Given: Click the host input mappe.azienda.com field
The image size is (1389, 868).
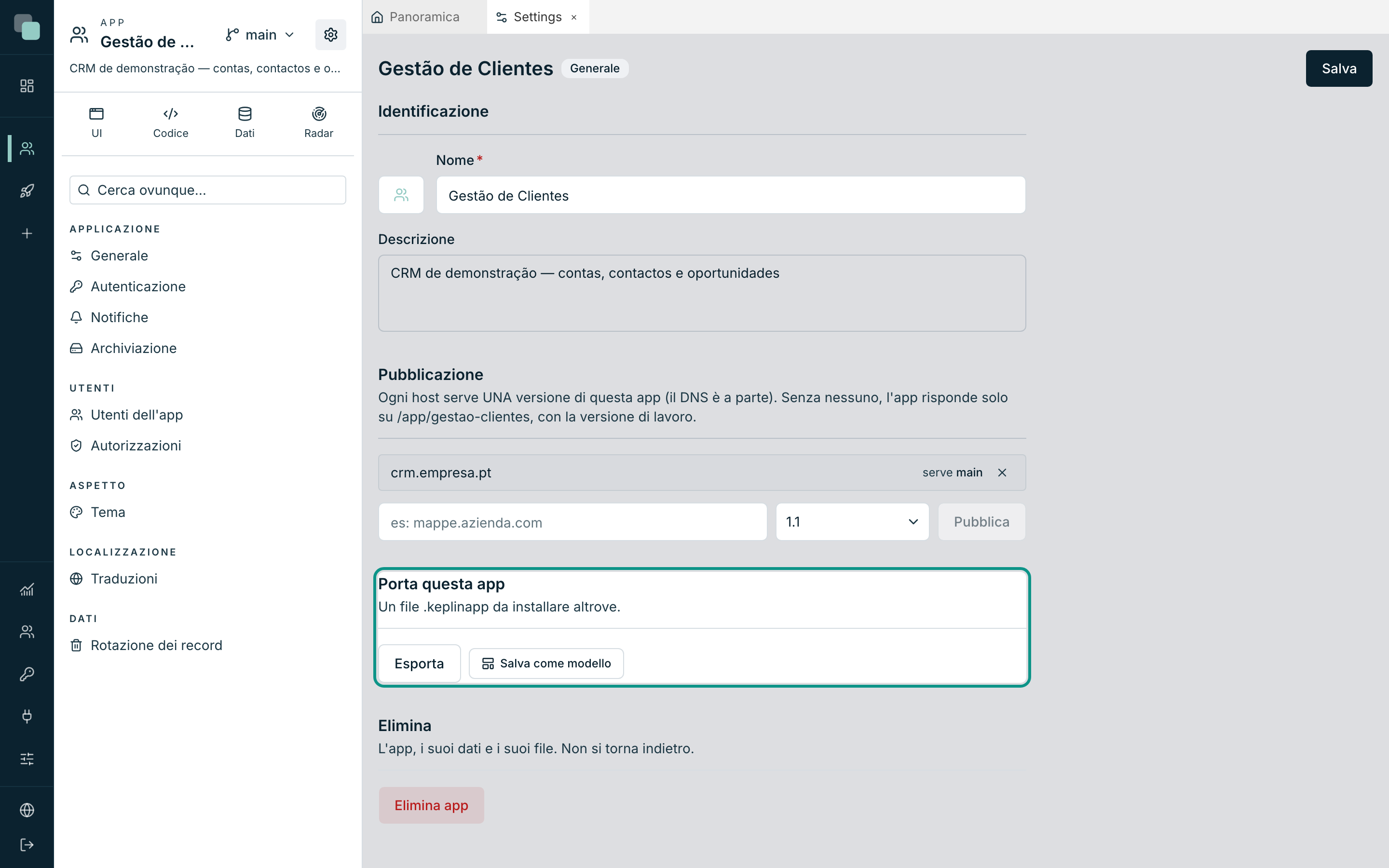Looking at the screenshot, I should pos(572,522).
